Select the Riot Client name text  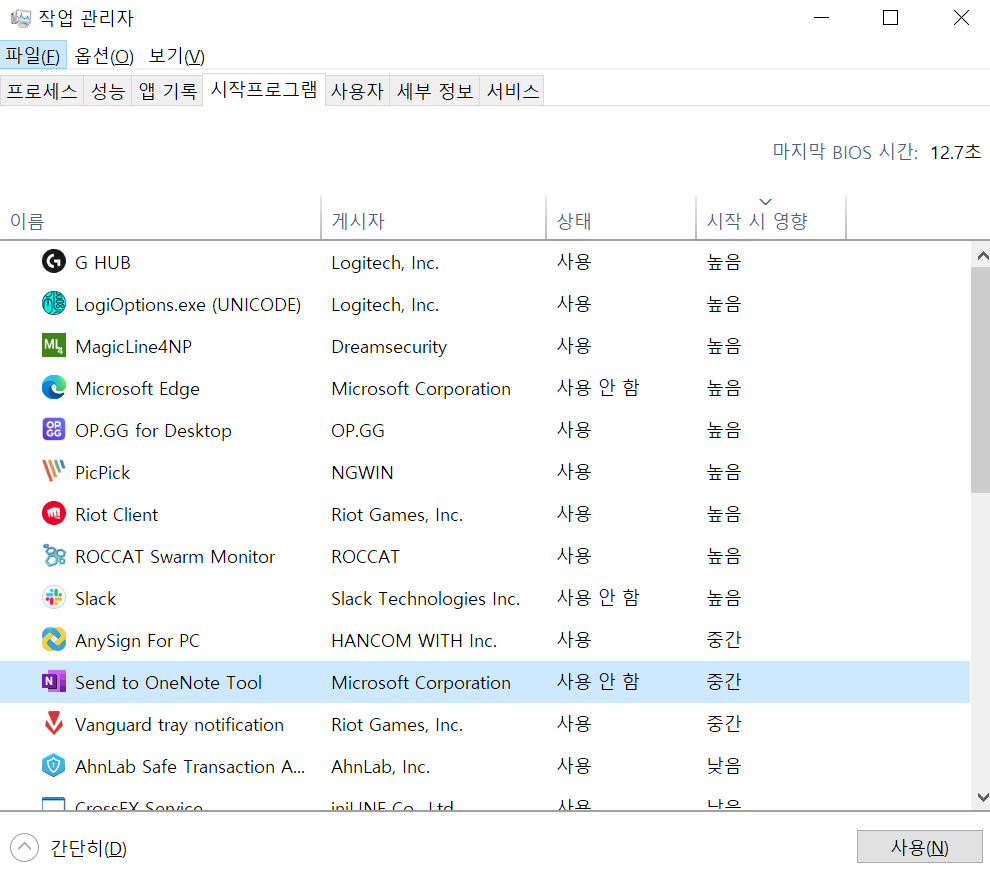pyautogui.click(x=116, y=515)
